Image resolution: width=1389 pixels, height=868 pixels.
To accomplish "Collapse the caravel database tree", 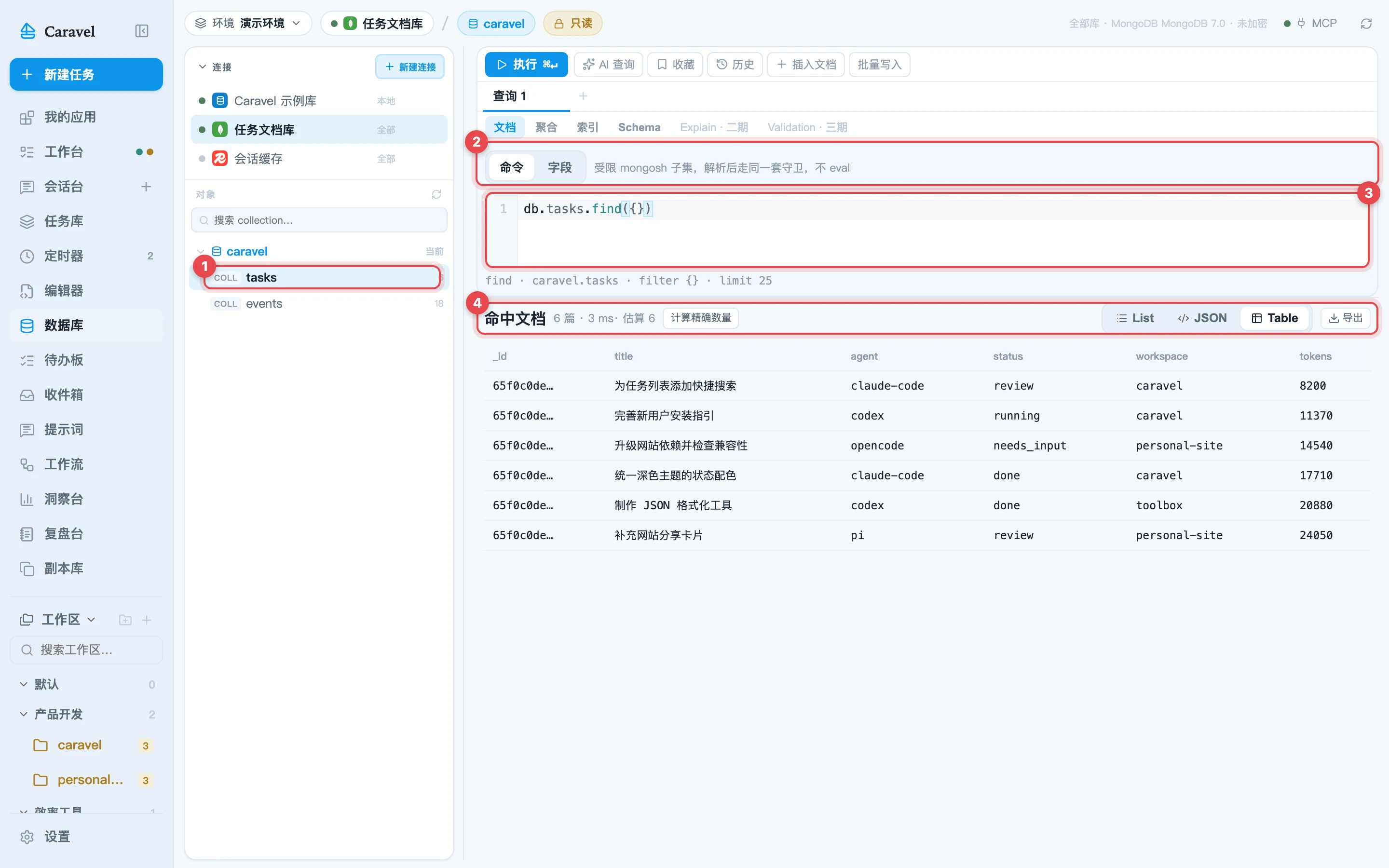I will [x=200, y=251].
